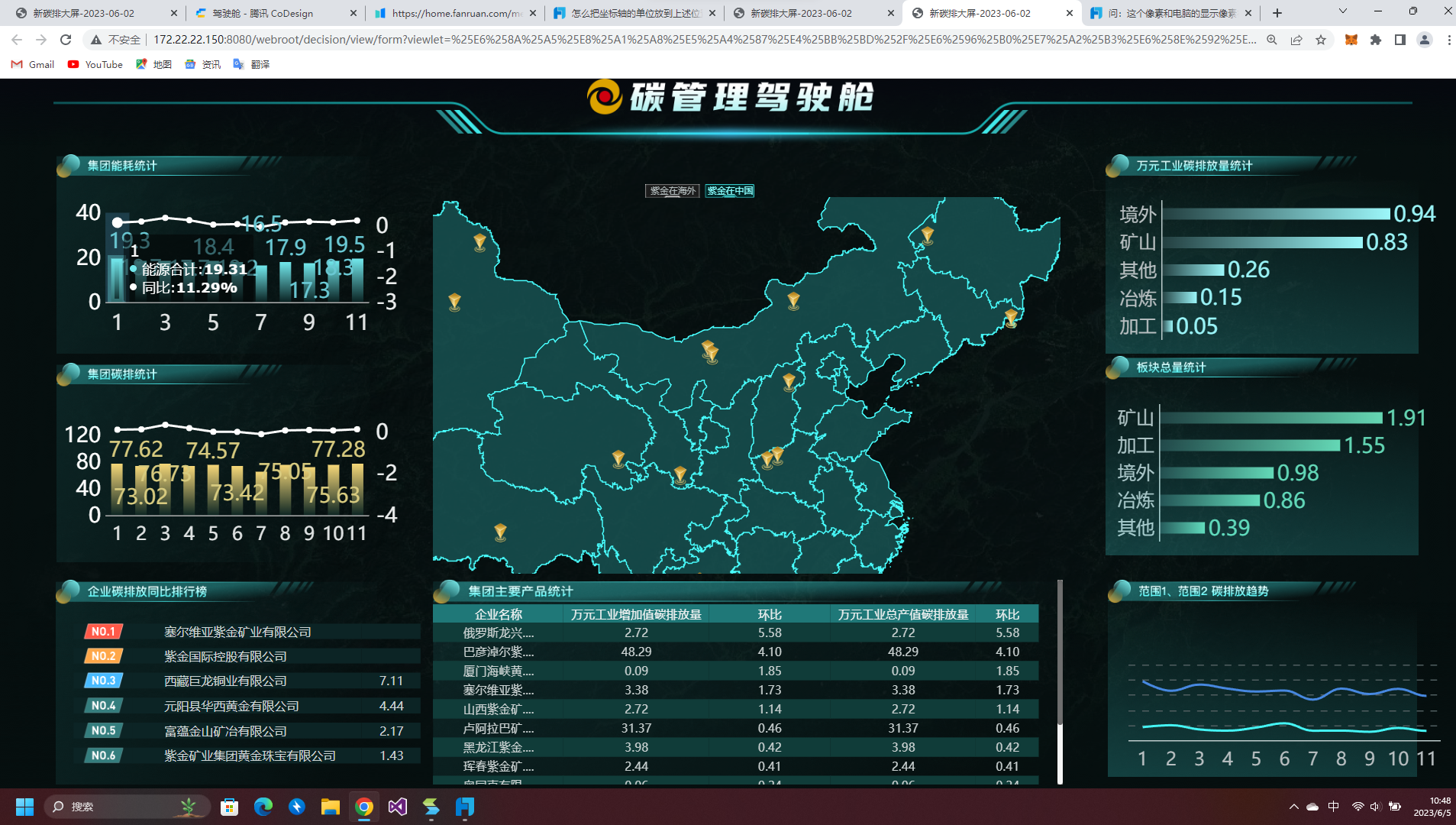Click NO.1 塞尔维亚紫金矿业有限公司 ranking row
The width and height of the screenshot is (1456, 825).
click(252, 632)
